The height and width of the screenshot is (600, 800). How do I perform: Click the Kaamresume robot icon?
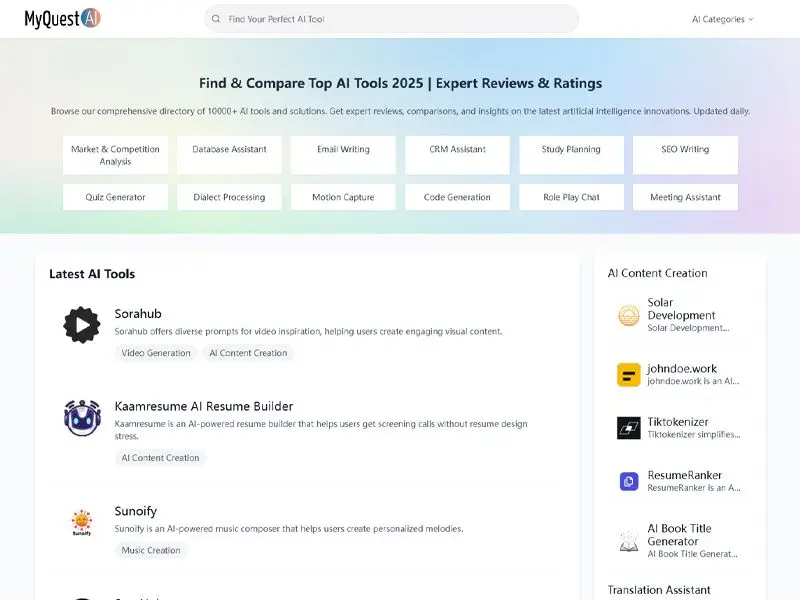coord(82,418)
